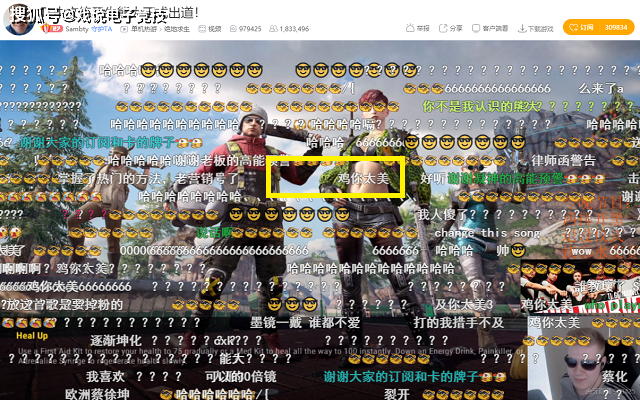
Task: Click 下载游戏 download game
Action: [x=536, y=29]
